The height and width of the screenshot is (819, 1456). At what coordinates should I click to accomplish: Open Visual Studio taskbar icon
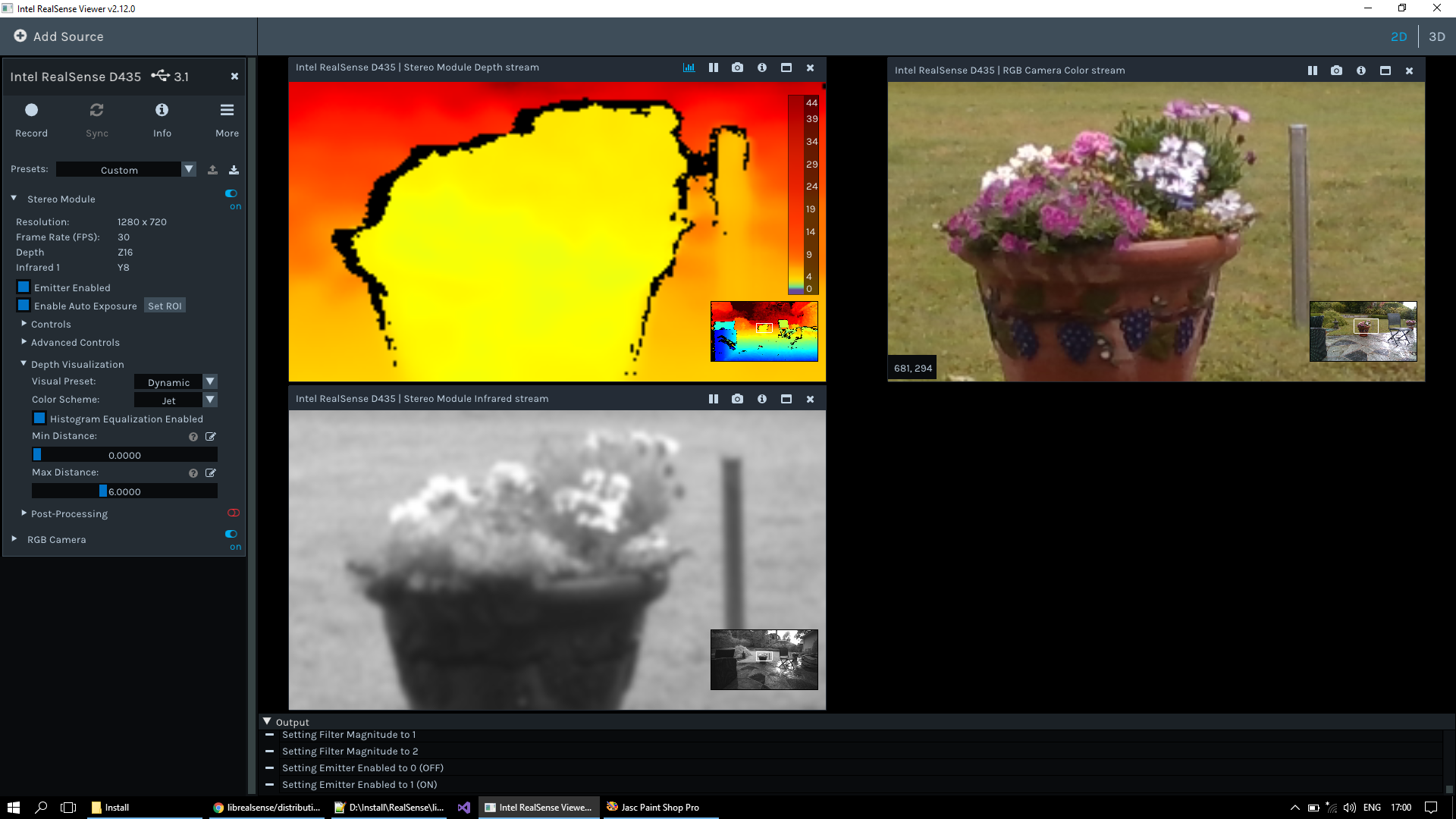click(463, 808)
